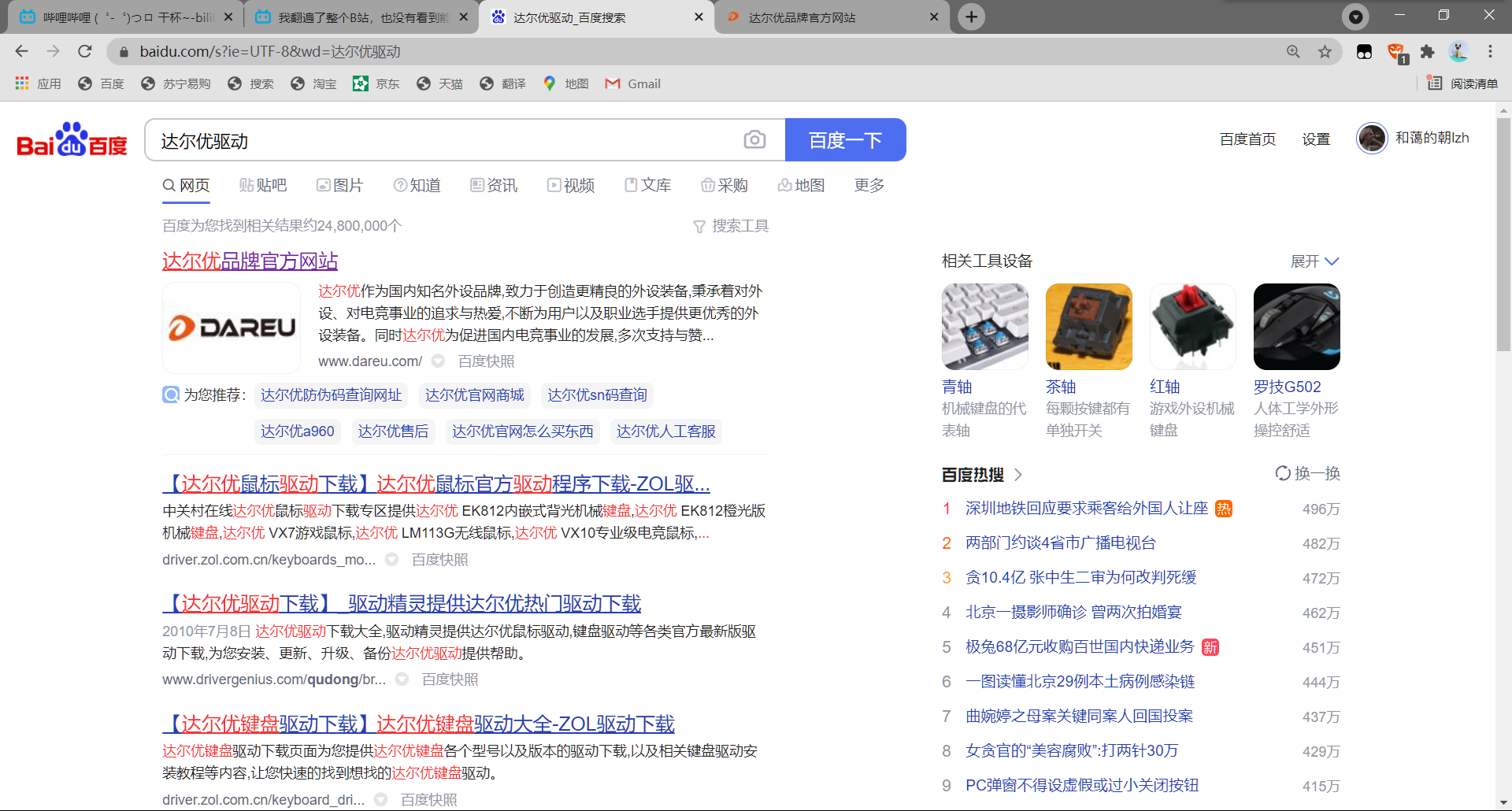Open the 京东 bookmark
Image resolution: width=1512 pixels, height=811 pixels.
point(376,83)
